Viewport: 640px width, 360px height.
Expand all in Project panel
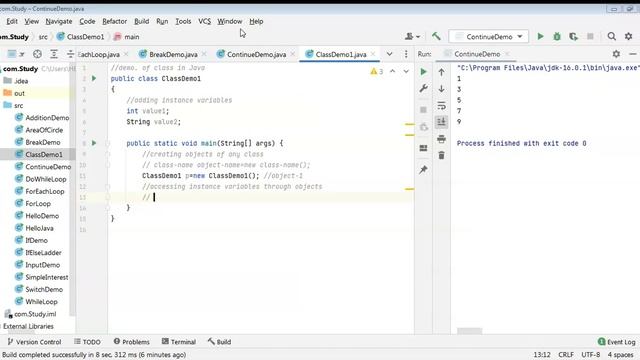pos(54,54)
